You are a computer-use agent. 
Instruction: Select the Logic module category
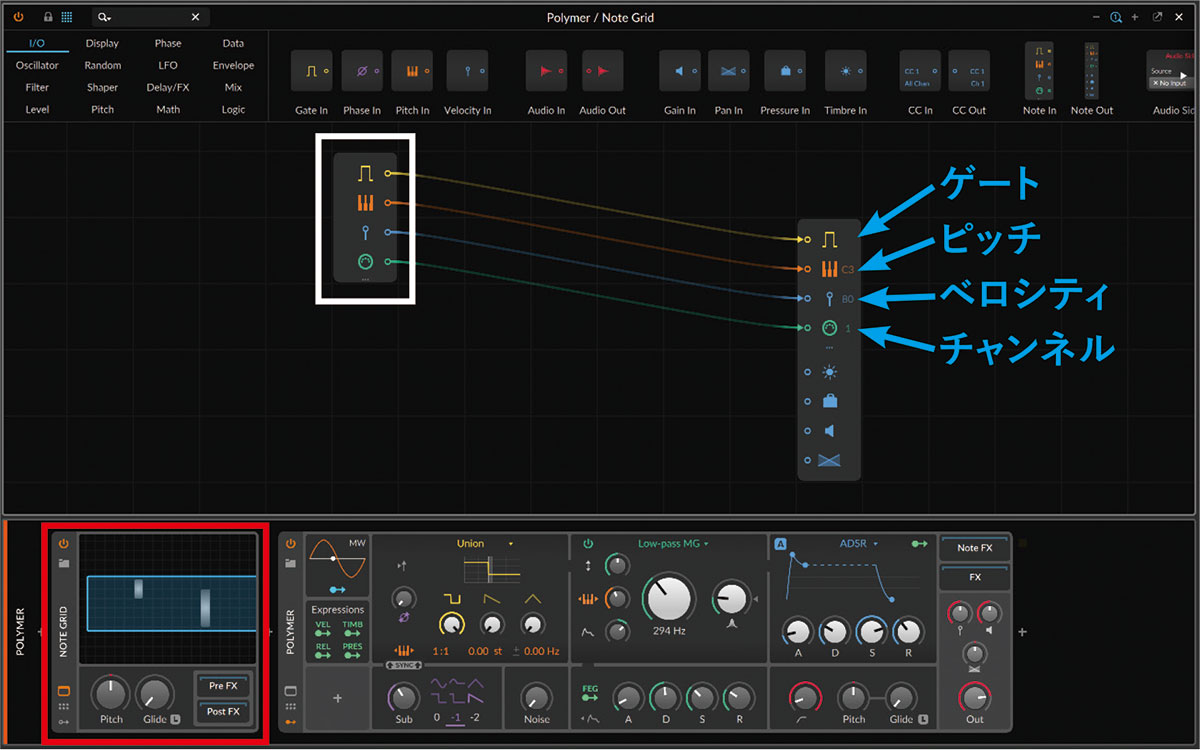233,109
